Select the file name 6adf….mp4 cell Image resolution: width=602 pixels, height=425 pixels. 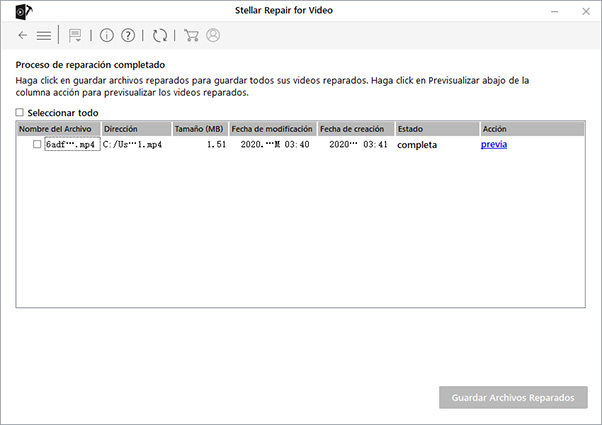[x=73, y=144]
